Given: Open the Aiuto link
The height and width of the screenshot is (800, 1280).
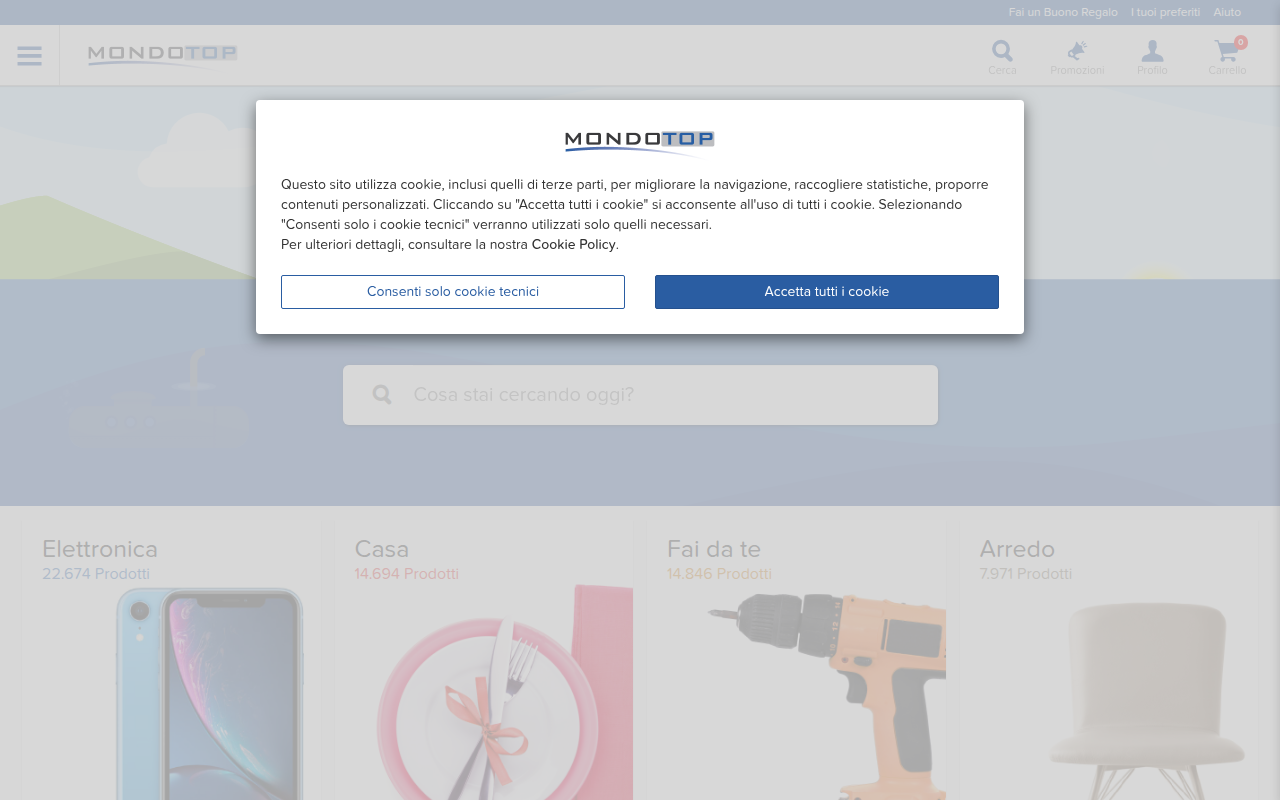Looking at the screenshot, I should point(1227,12).
